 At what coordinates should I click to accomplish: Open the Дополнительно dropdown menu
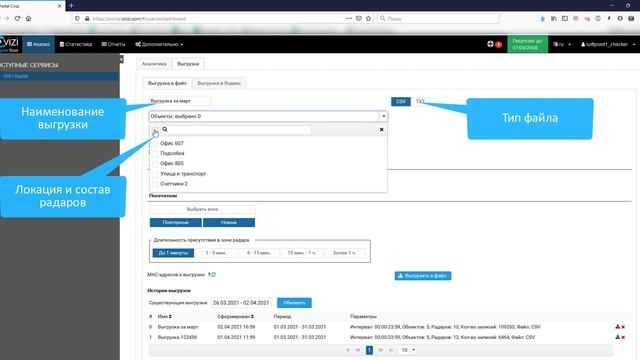click(x=159, y=44)
